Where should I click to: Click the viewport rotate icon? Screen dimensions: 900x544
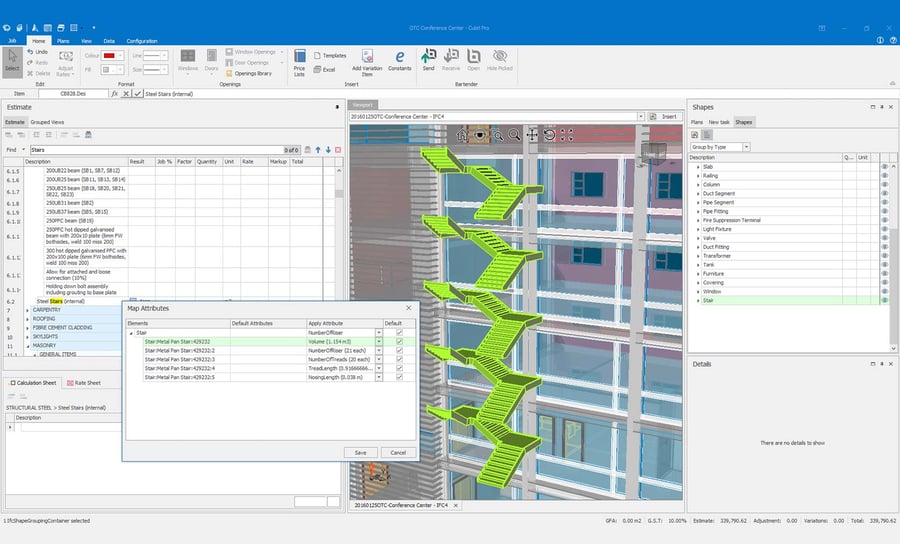(549, 135)
